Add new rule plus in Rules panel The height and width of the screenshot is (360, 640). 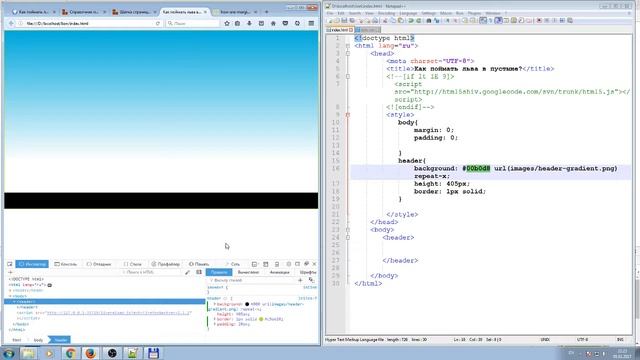click(300, 280)
